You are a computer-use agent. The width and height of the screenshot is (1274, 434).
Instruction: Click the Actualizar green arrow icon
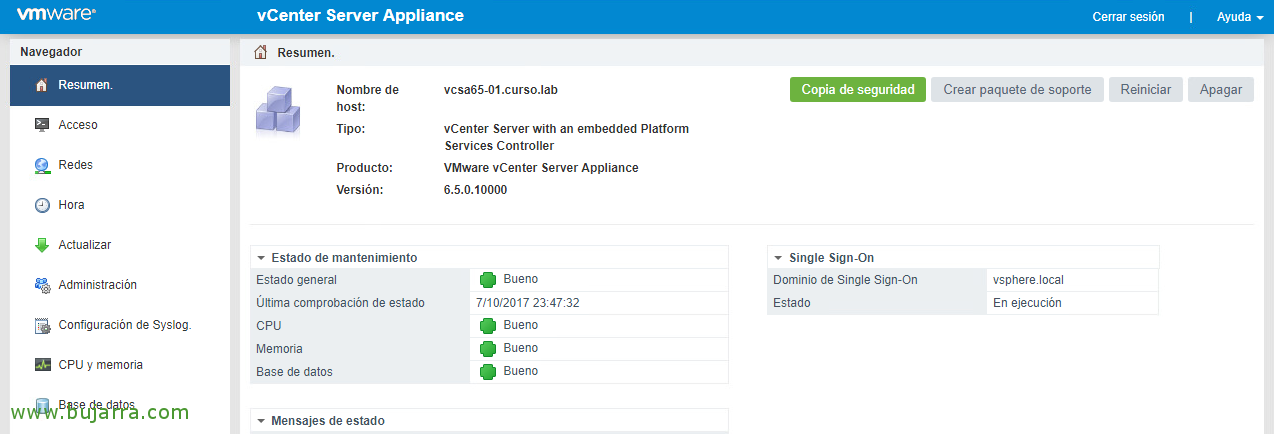pyautogui.click(x=42, y=245)
